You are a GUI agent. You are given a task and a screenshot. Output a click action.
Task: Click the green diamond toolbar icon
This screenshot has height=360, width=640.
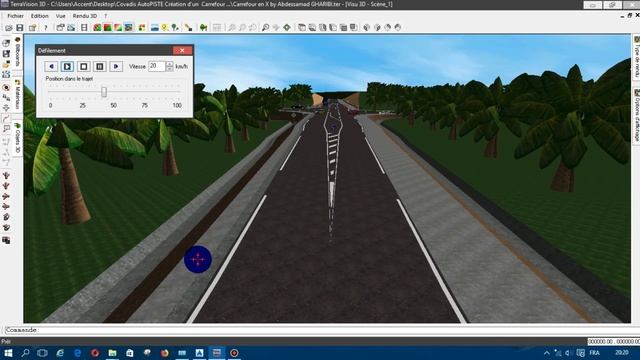[287, 28]
